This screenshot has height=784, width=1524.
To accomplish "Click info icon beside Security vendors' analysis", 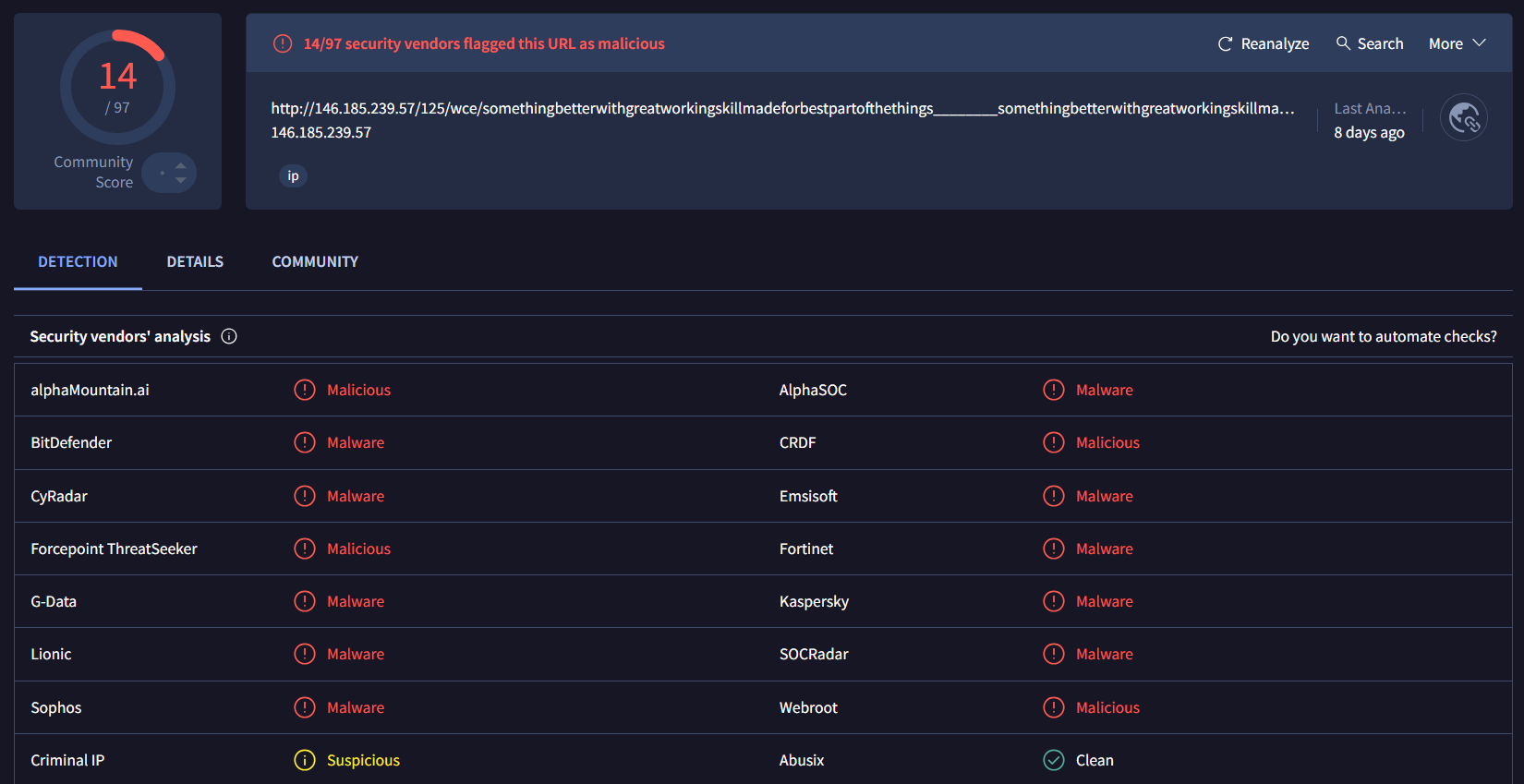I will coord(229,337).
